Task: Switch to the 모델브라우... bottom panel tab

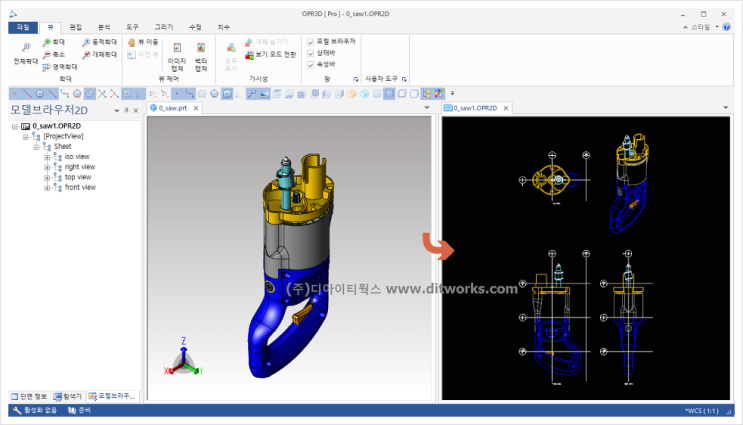Action: 112,397
